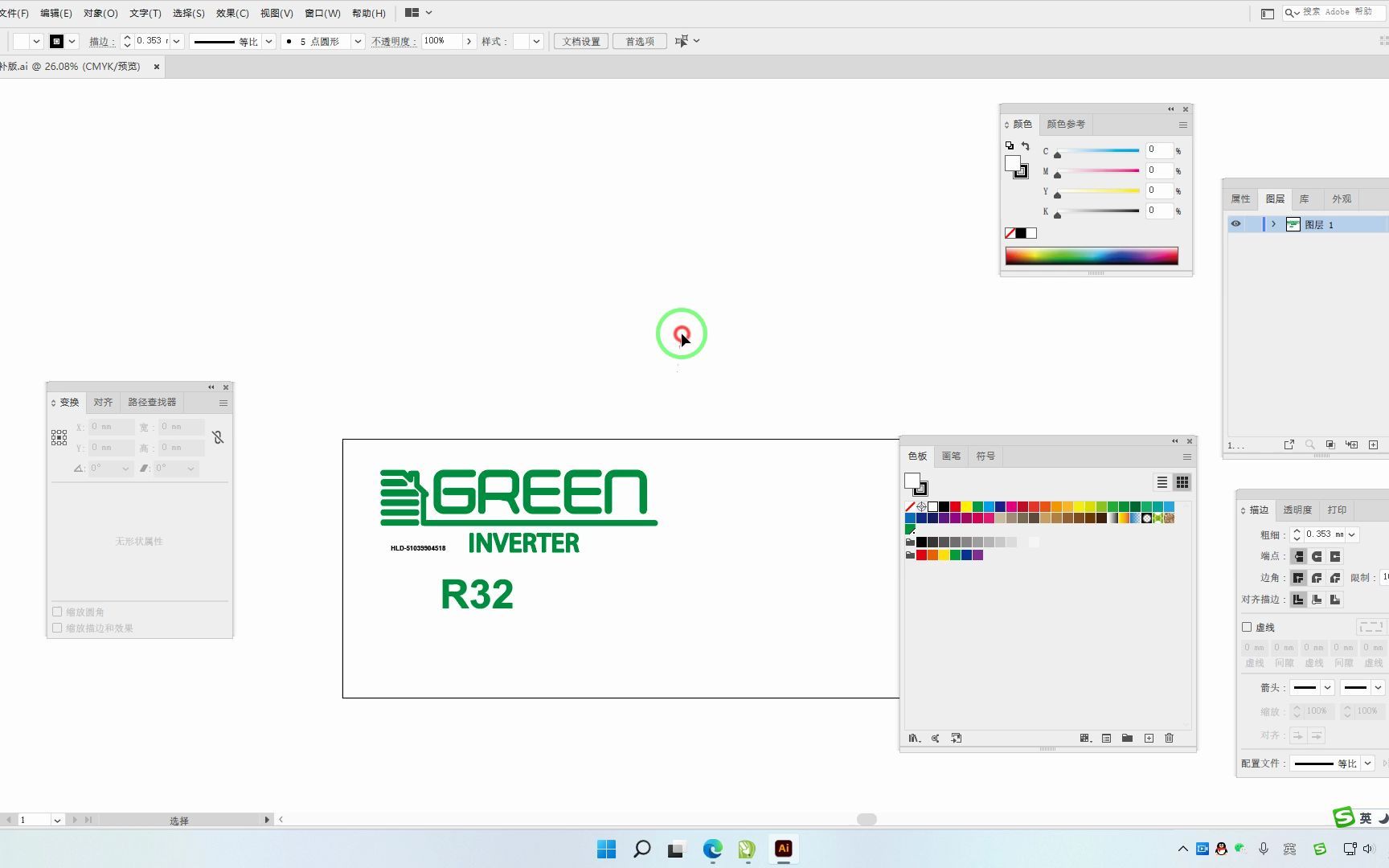The height and width of the screenshot is (868, 1389).
Task: Choose round cap in Stroke panel
Action: [1317, 556]
